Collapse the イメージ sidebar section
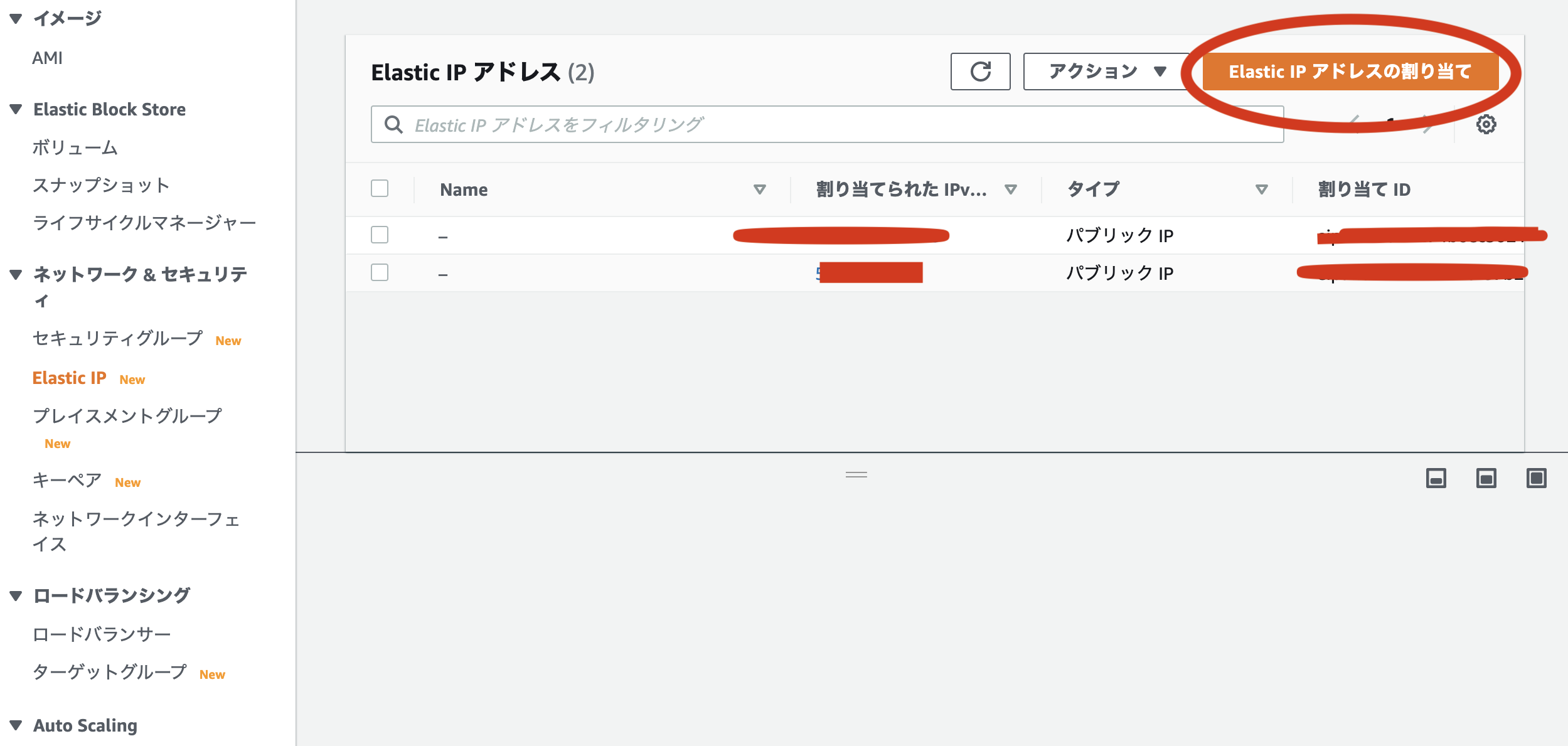Viewport: 1568px width, 746px height. tap(16, 19)
